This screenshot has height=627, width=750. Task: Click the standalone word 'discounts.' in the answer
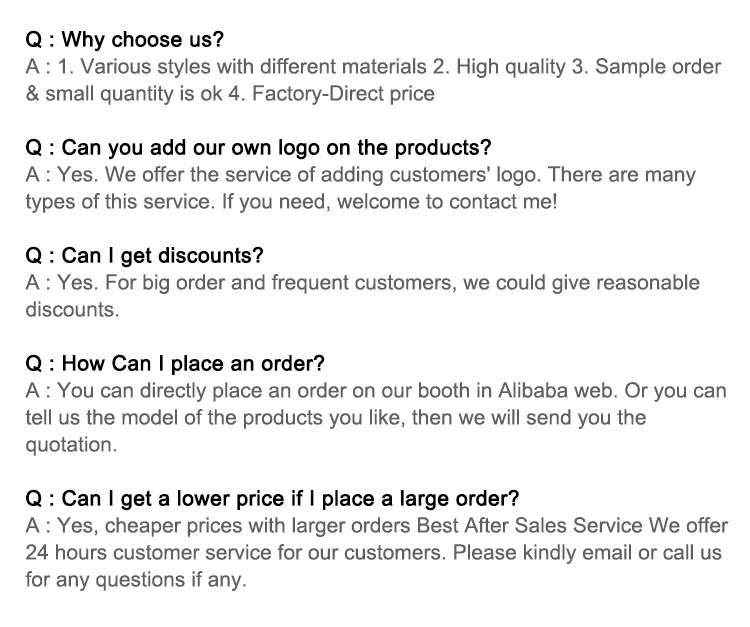[x=72, y=309]
